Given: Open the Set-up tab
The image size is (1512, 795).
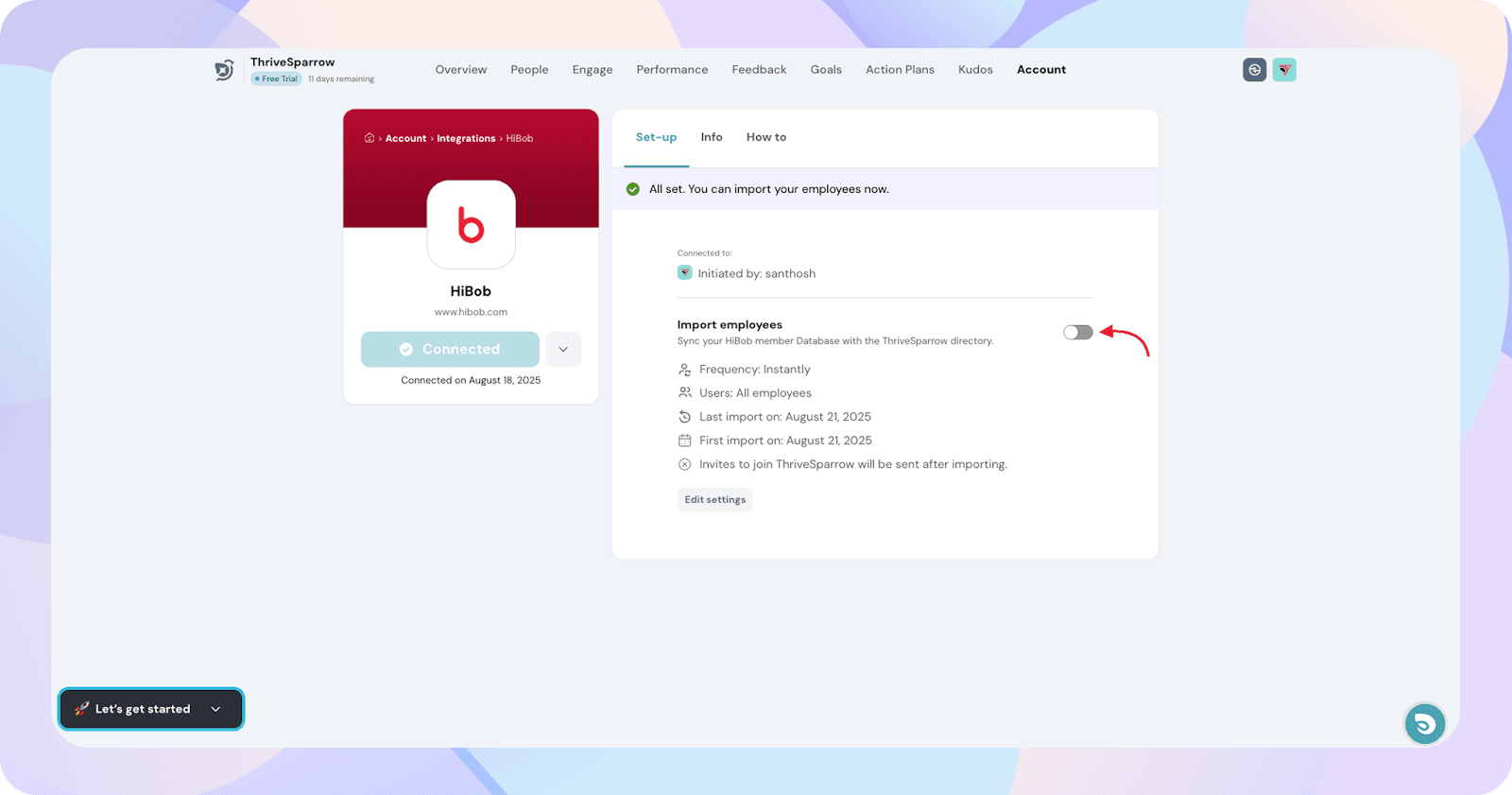Looking at the screenshot, I should coord(657,137).
